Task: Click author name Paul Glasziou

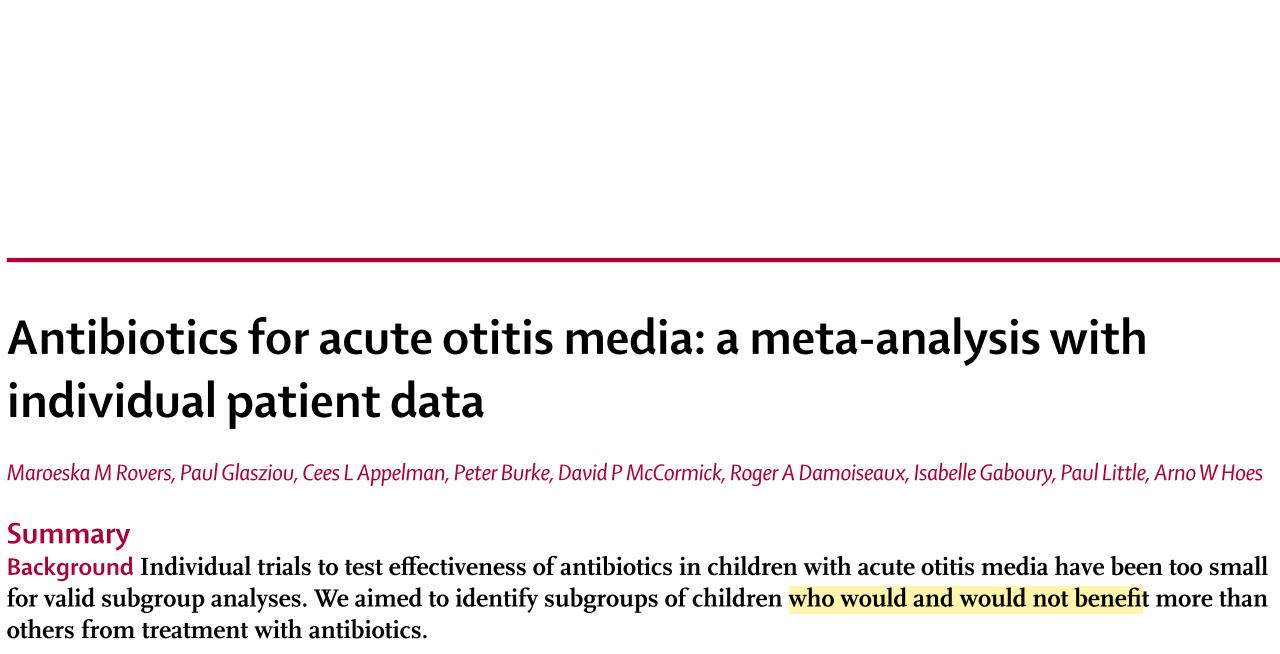Action: (x=237, y=472)
